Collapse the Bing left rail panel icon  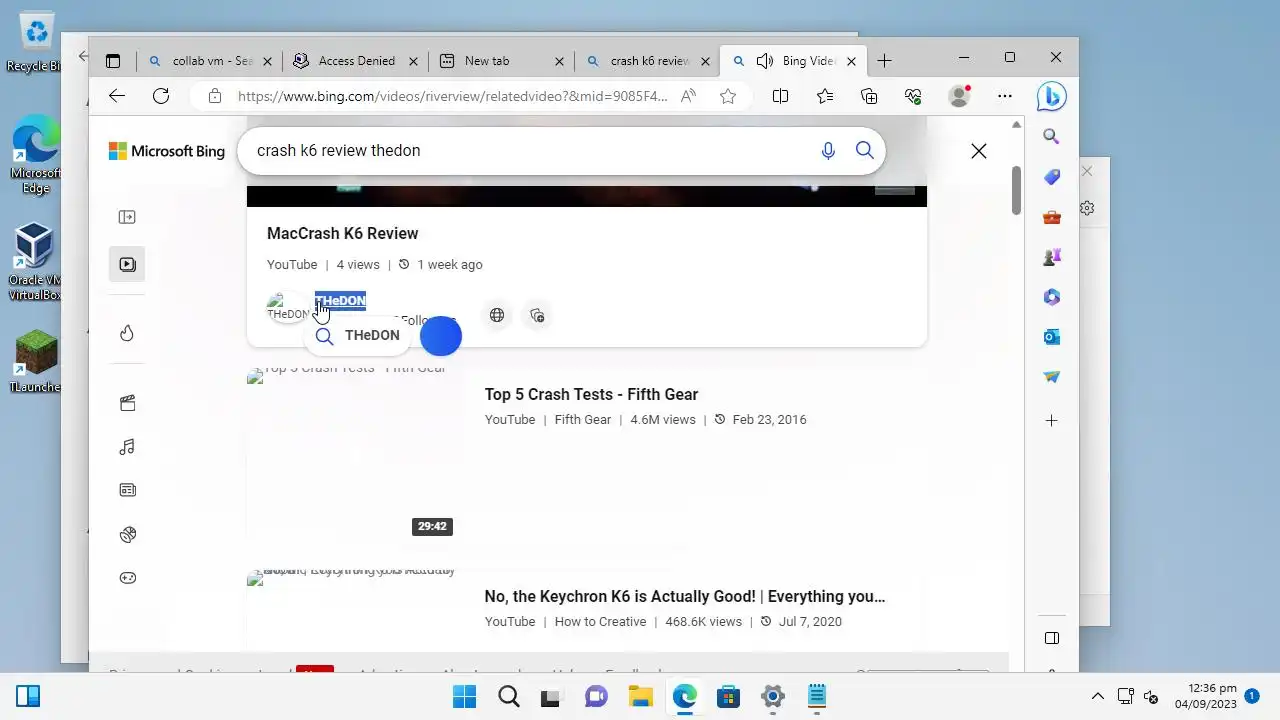tap(127, 217)
